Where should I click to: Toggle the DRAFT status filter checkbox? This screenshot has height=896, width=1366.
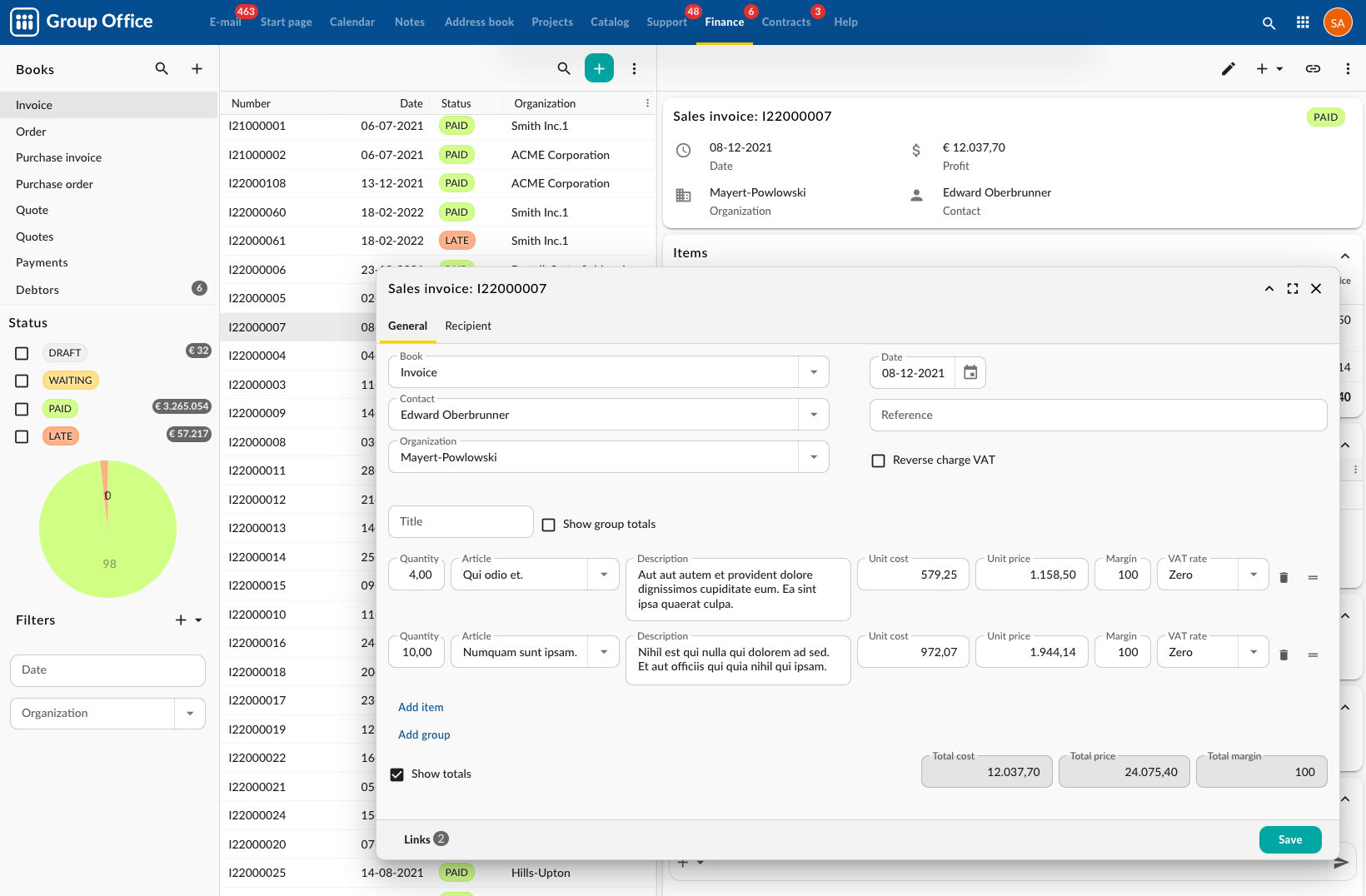tap(22, 353)
